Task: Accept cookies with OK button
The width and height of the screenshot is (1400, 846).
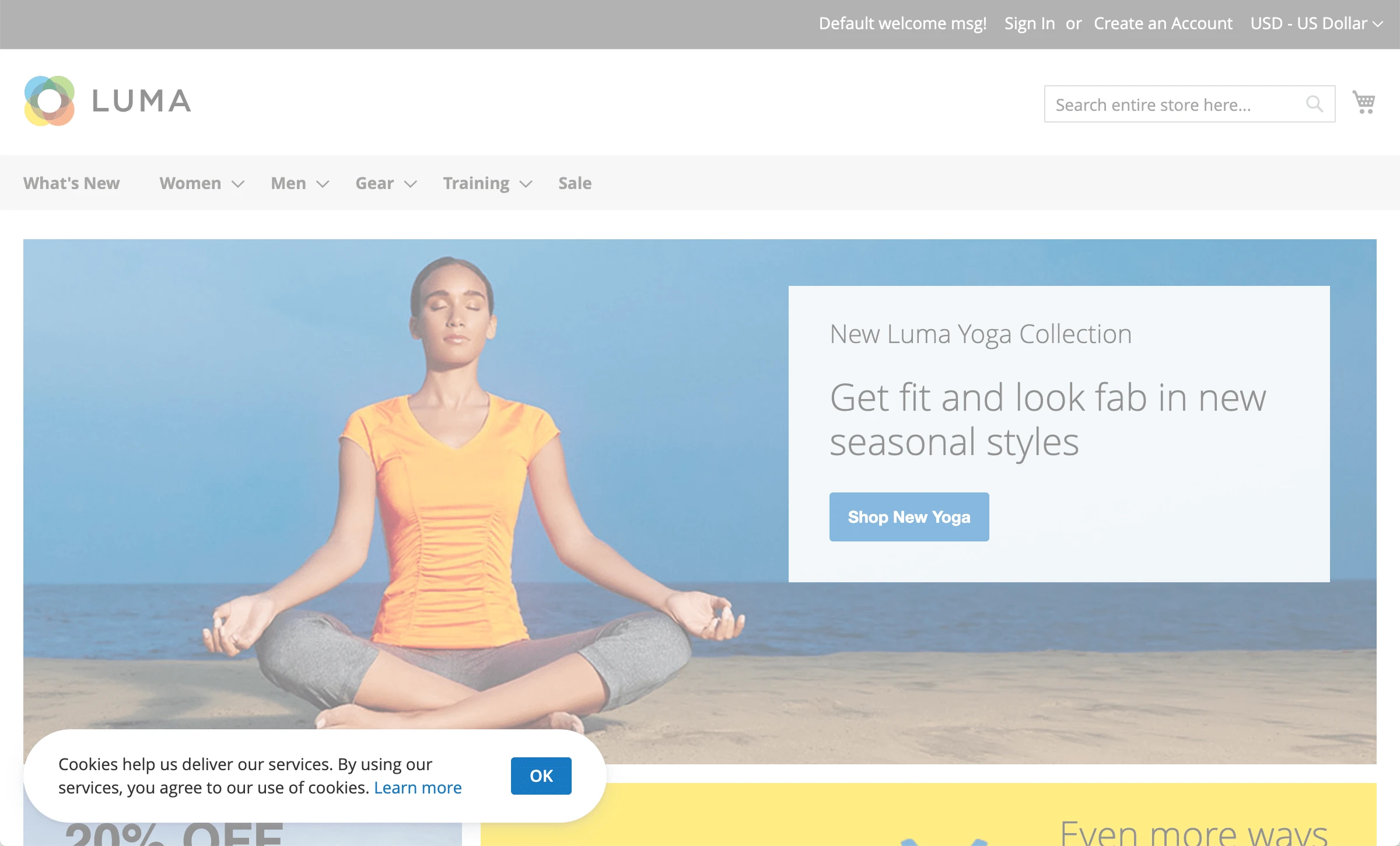Action: coord(541,775)
